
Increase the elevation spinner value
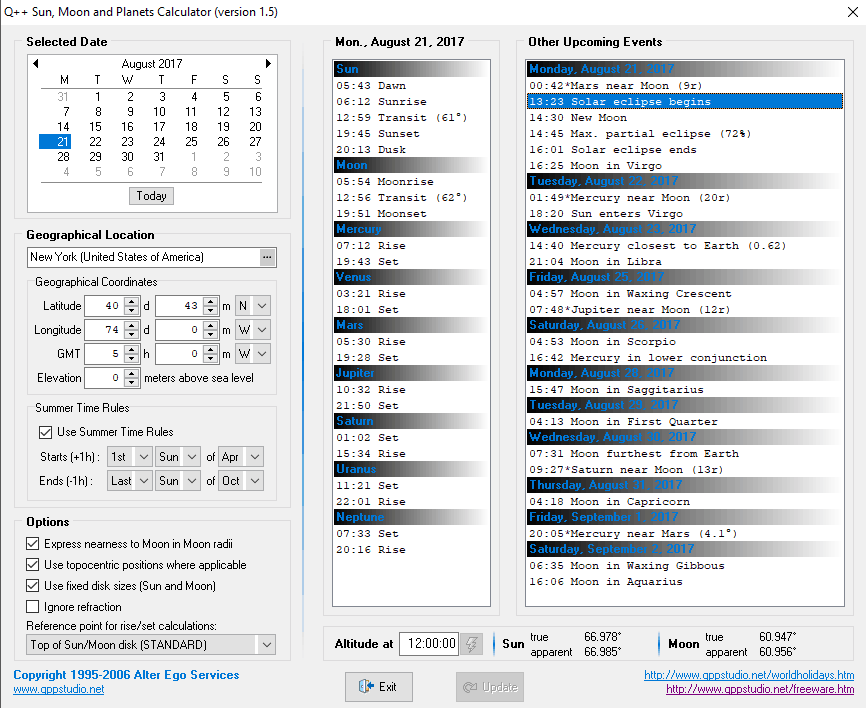pyautogui.click(x=131, y=374)
